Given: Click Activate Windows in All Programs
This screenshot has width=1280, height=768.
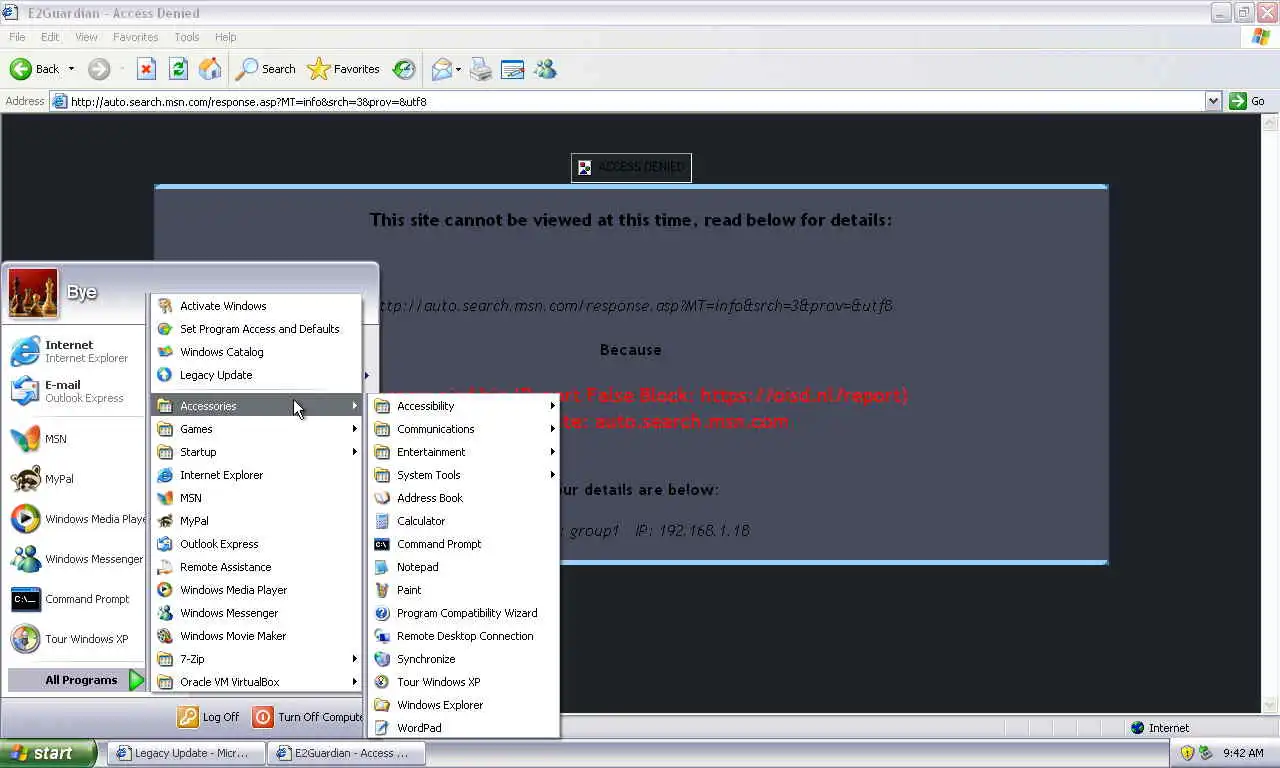Looking at the screenshot, I should [x=256, y=306].
